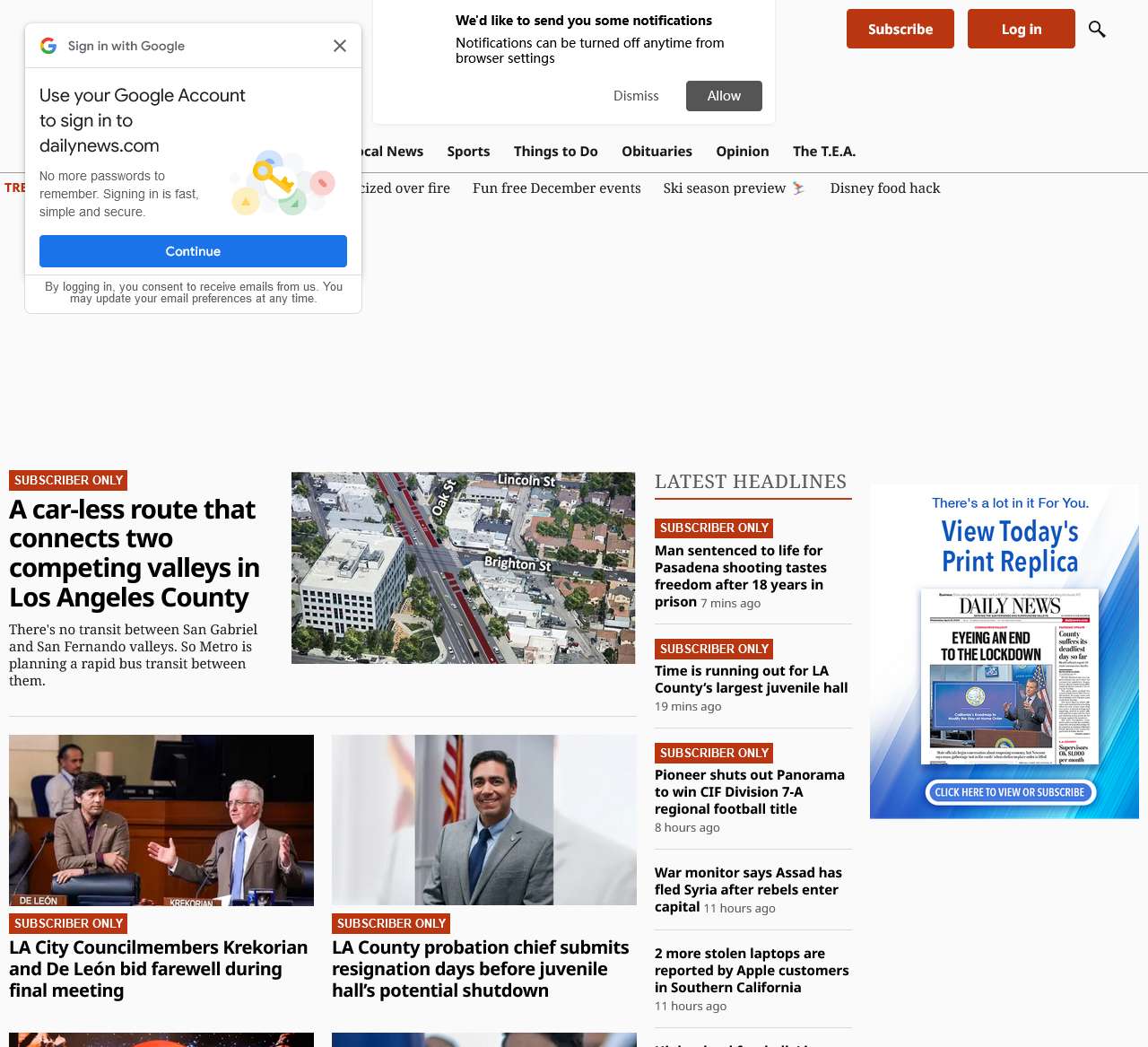Continue with Google account sign-in
Viewport: 1148px width, 1047px height.
[x=193, y=251]
